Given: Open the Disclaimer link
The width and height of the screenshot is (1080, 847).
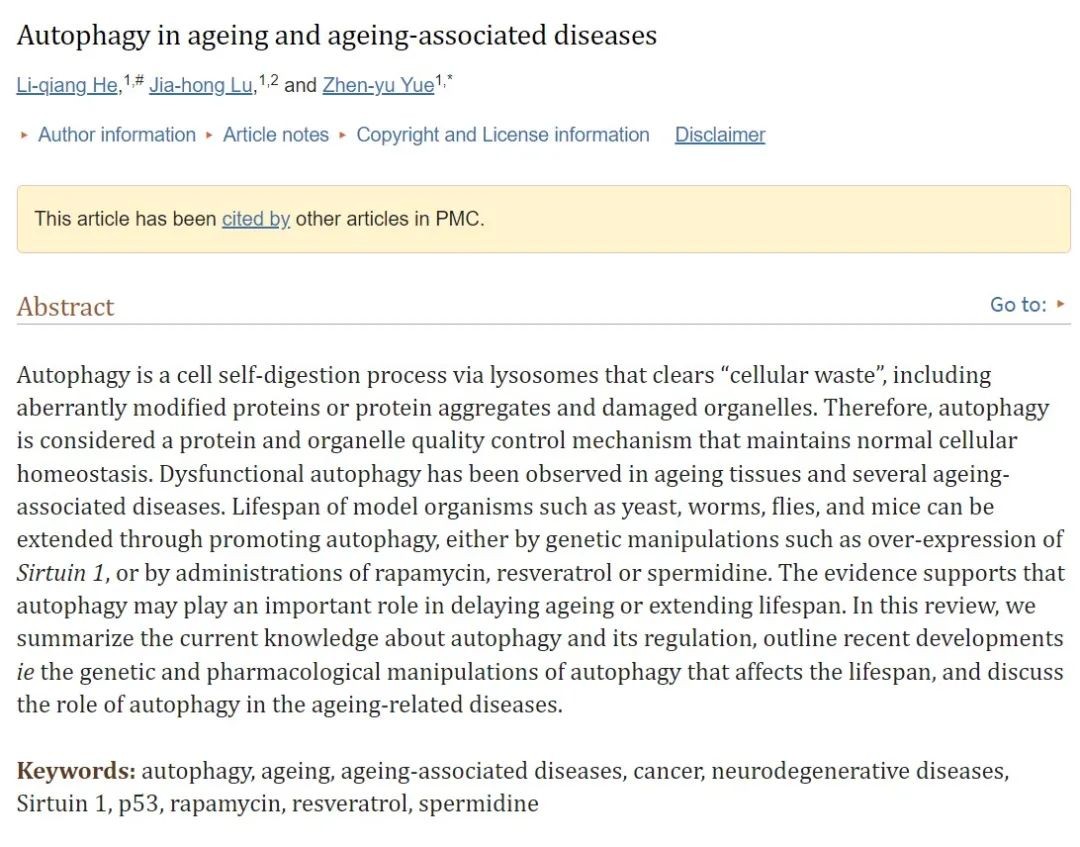Looking at the screenshot, I should tap(720, 135).
